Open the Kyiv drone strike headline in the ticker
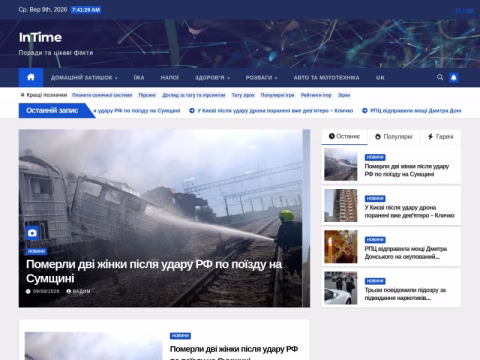Screen dimensions: 480x360 (275, 111)
